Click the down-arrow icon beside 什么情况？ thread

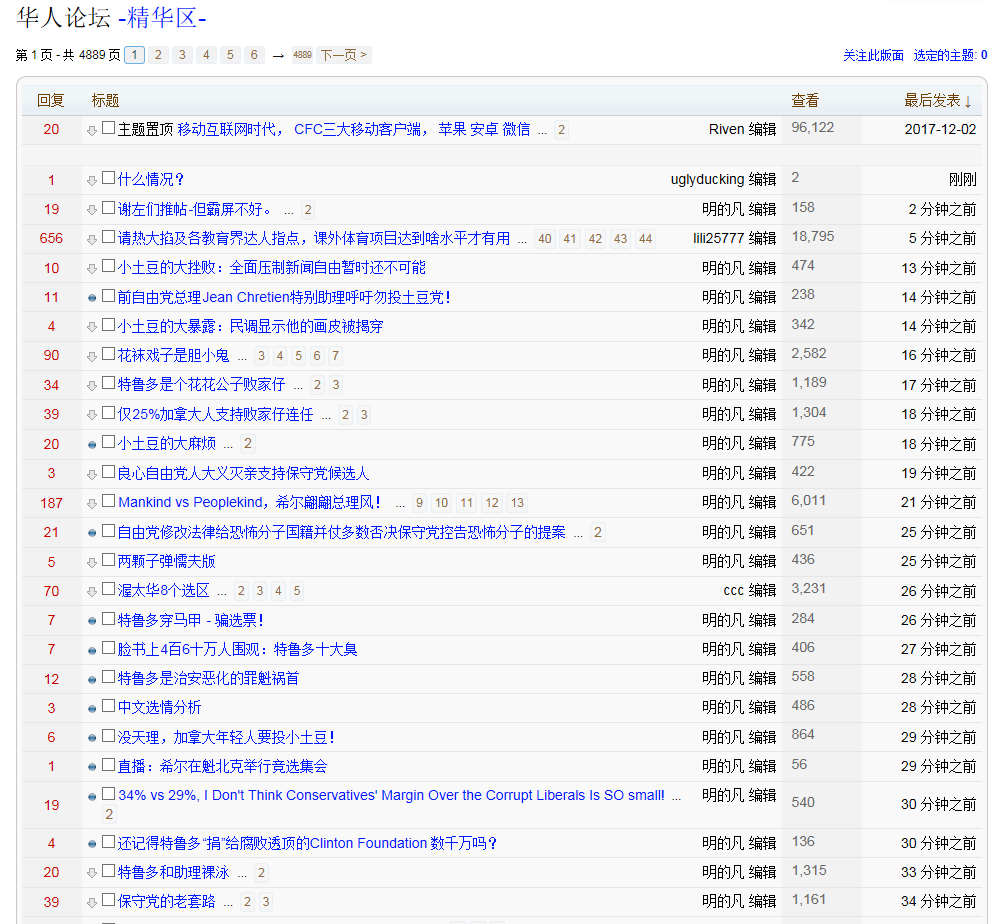click(x=92, y=180)
